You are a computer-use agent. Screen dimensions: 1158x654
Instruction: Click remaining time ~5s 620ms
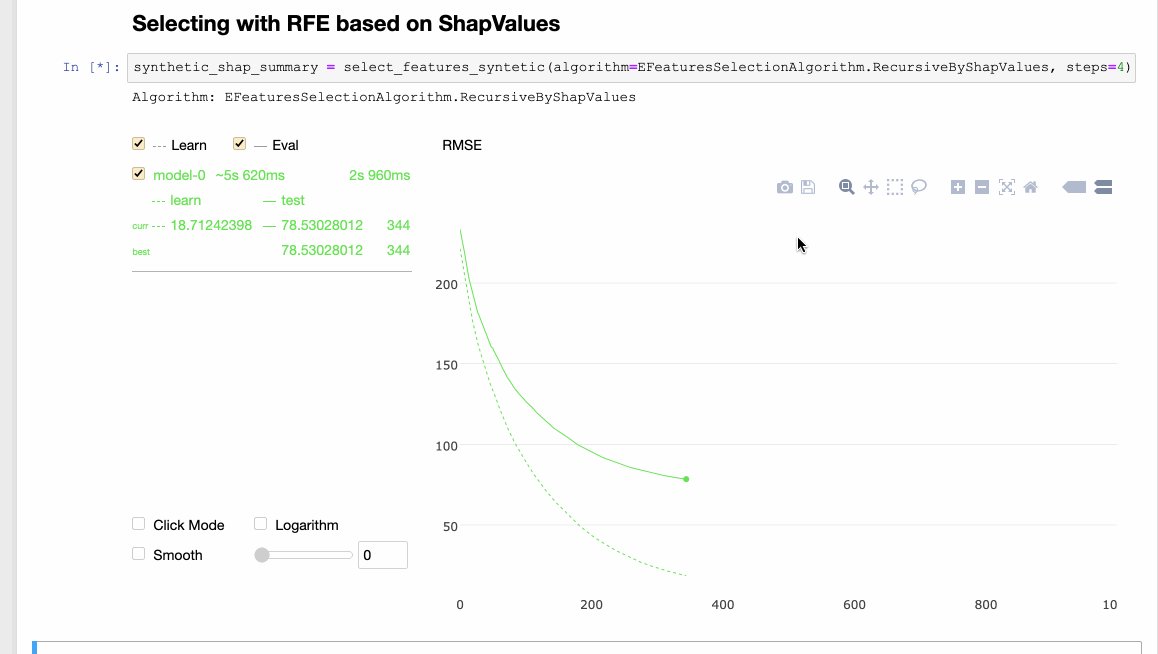click(250, 175)
